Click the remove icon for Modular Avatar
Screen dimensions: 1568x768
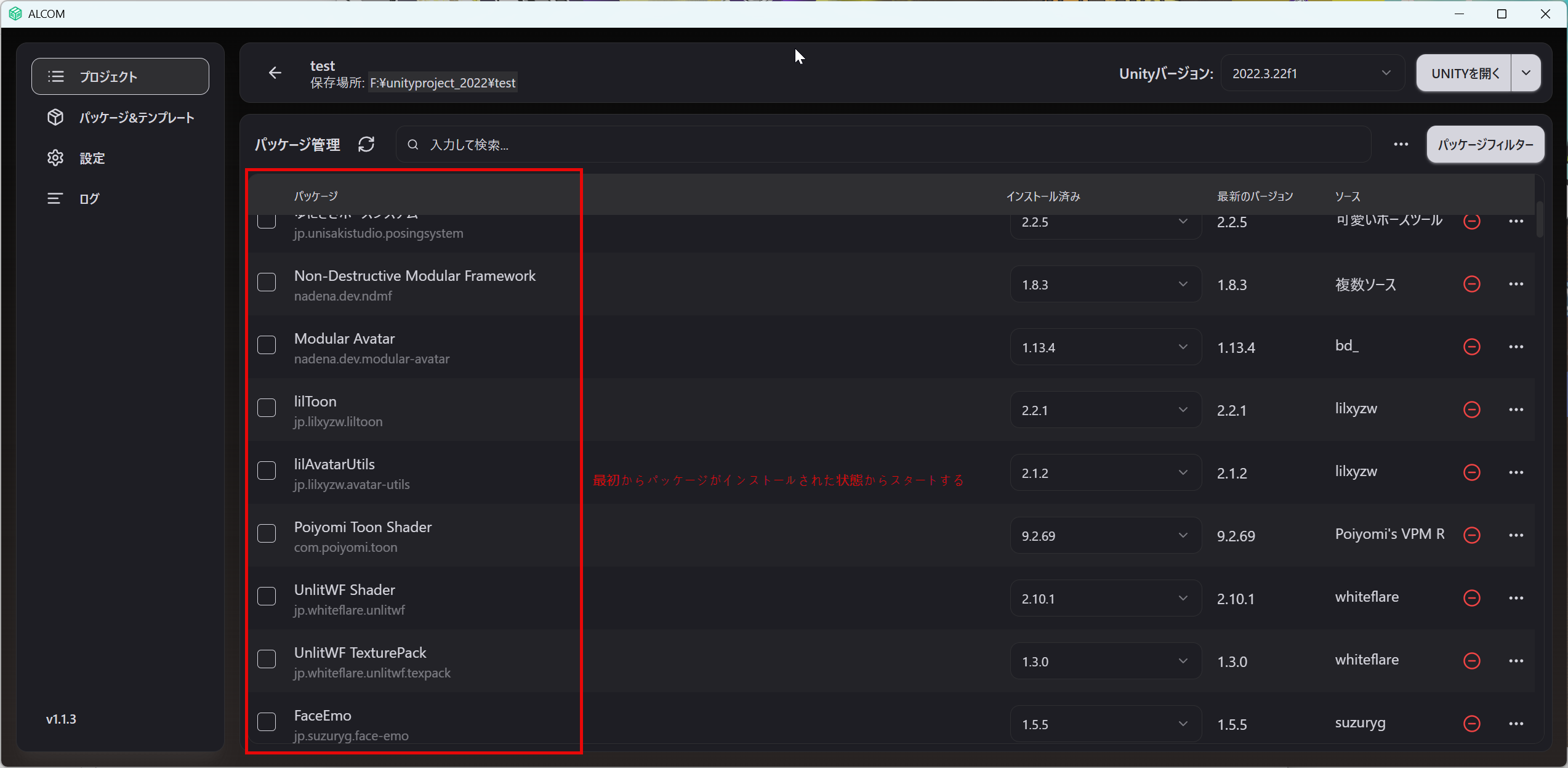(x=1471, y=347)
